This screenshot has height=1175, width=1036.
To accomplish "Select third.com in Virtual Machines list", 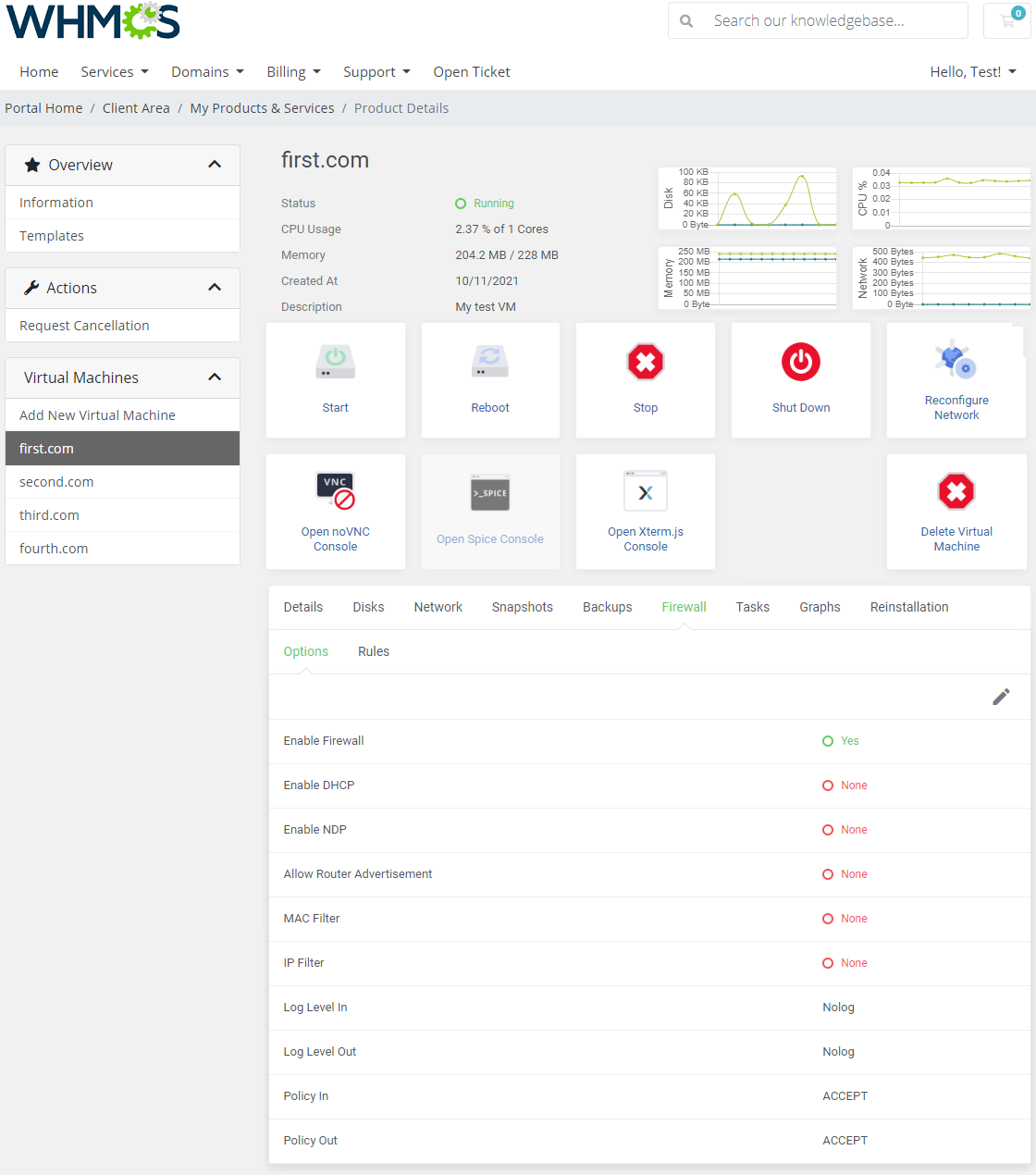I will click(x=122, y=515).
